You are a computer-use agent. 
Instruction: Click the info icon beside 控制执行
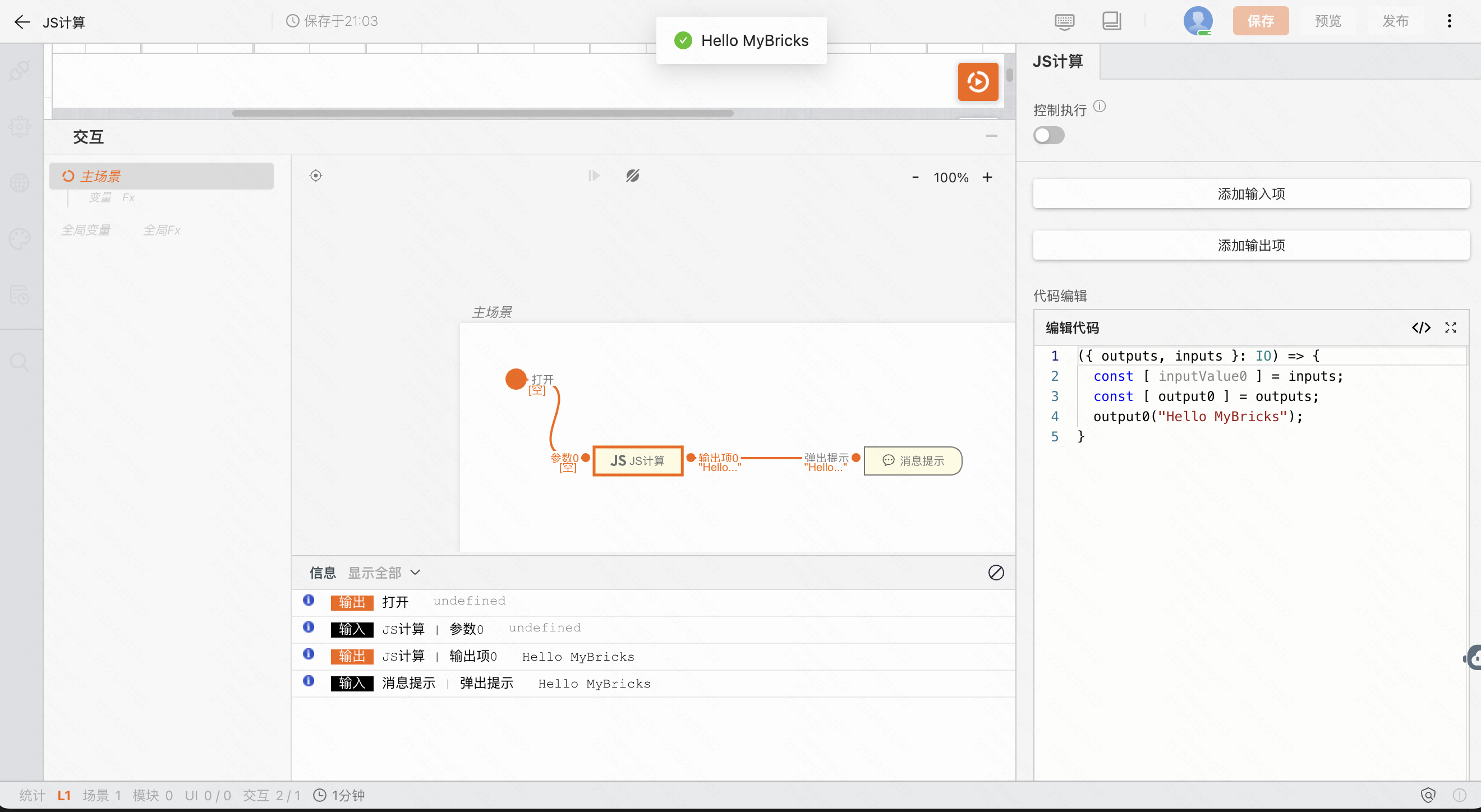click(x=1100, y=107)
